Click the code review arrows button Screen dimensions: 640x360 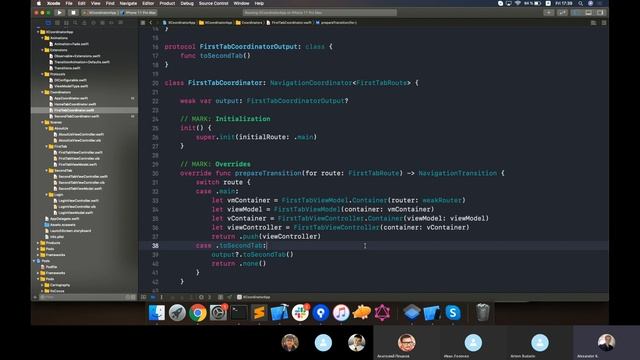[x=562, y=13]
